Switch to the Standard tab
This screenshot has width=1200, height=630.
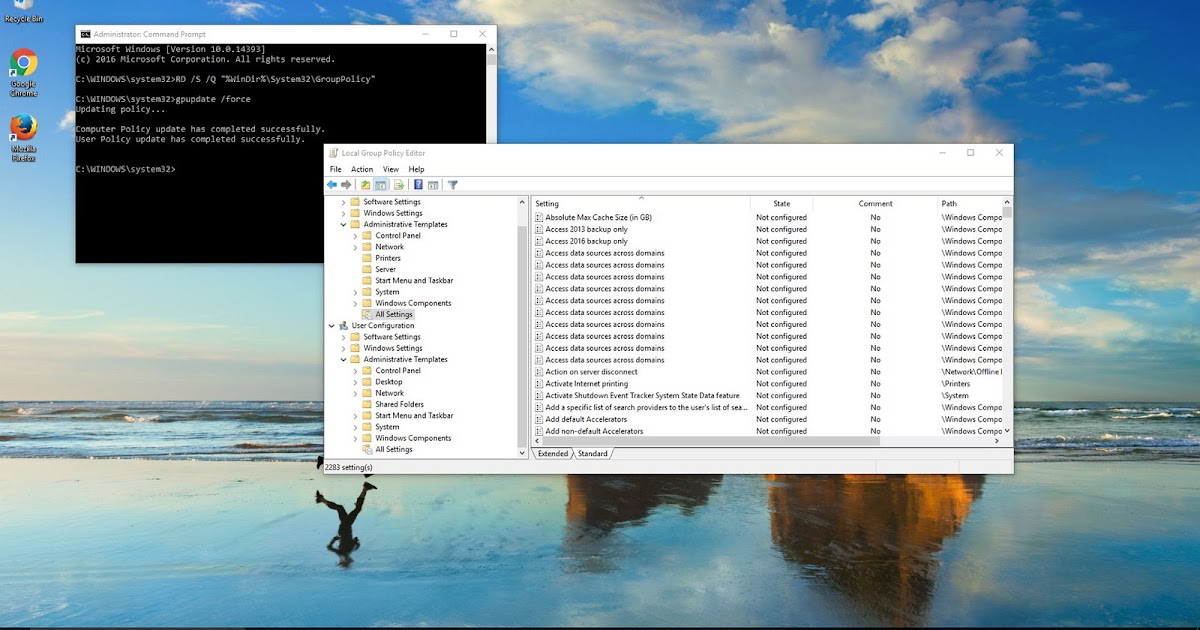594,453
